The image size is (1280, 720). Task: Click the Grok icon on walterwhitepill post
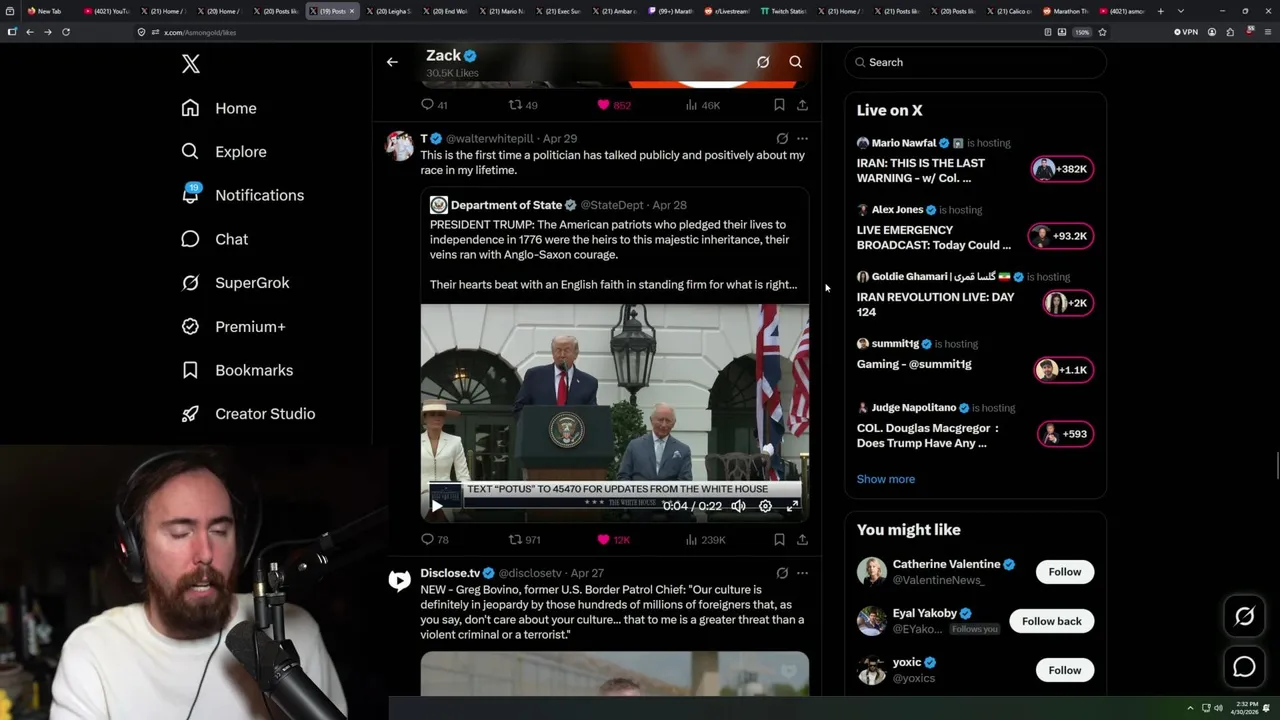pos(782,139)
